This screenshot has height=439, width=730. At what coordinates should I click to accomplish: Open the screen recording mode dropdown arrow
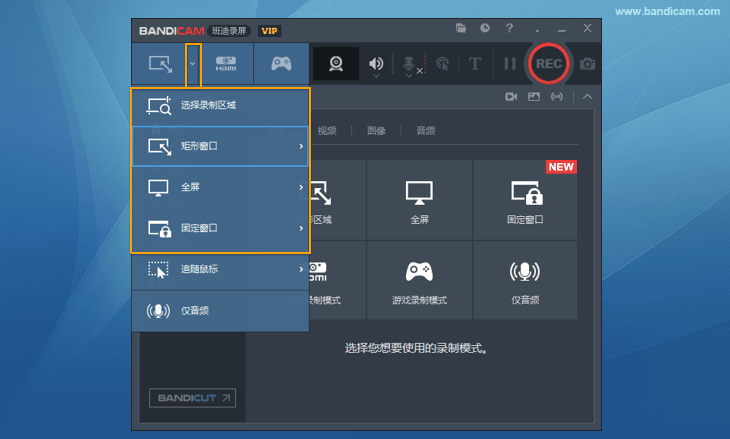(x=193, y=64)
